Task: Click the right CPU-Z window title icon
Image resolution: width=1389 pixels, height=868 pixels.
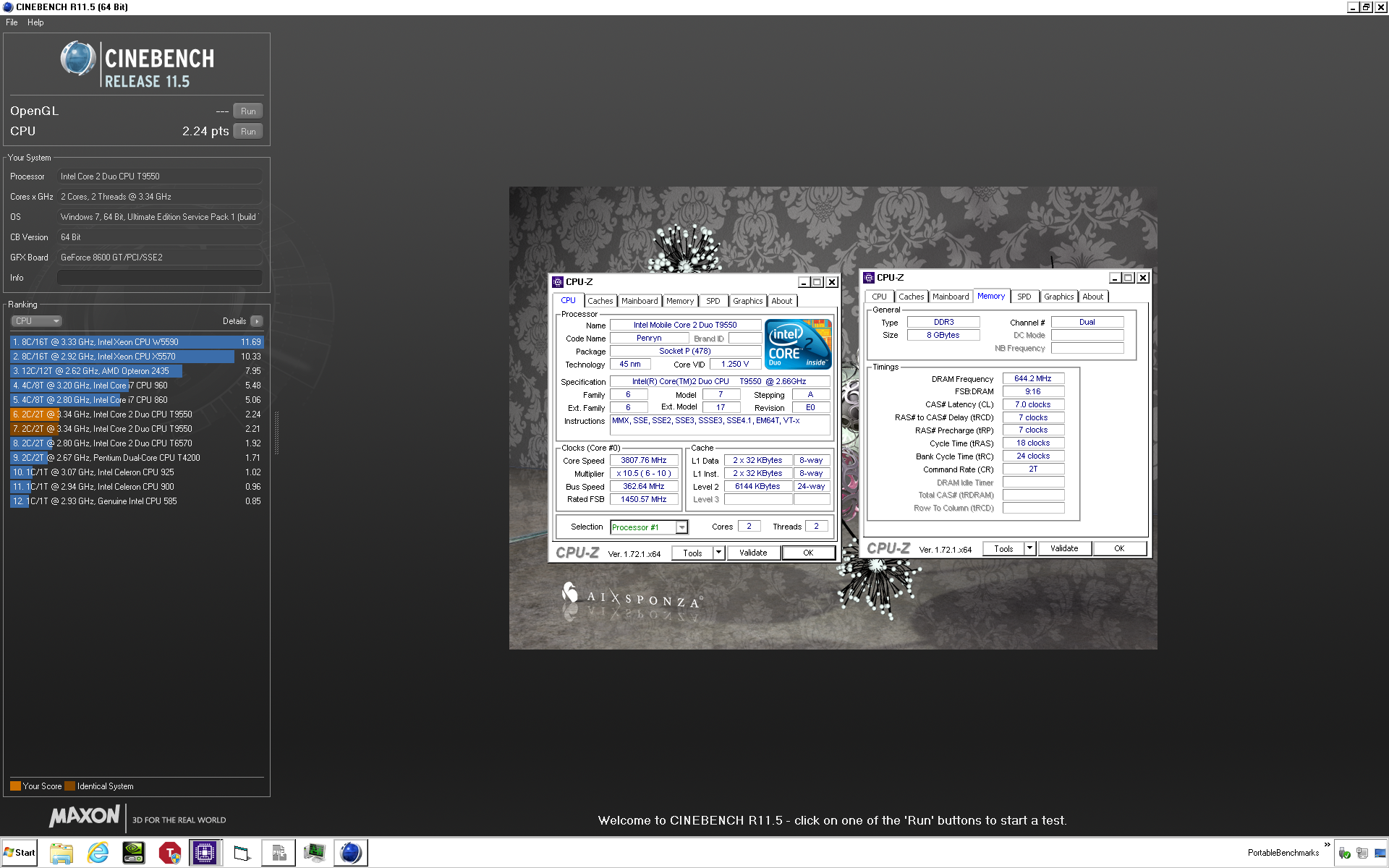Action: (x=869, y=278)
